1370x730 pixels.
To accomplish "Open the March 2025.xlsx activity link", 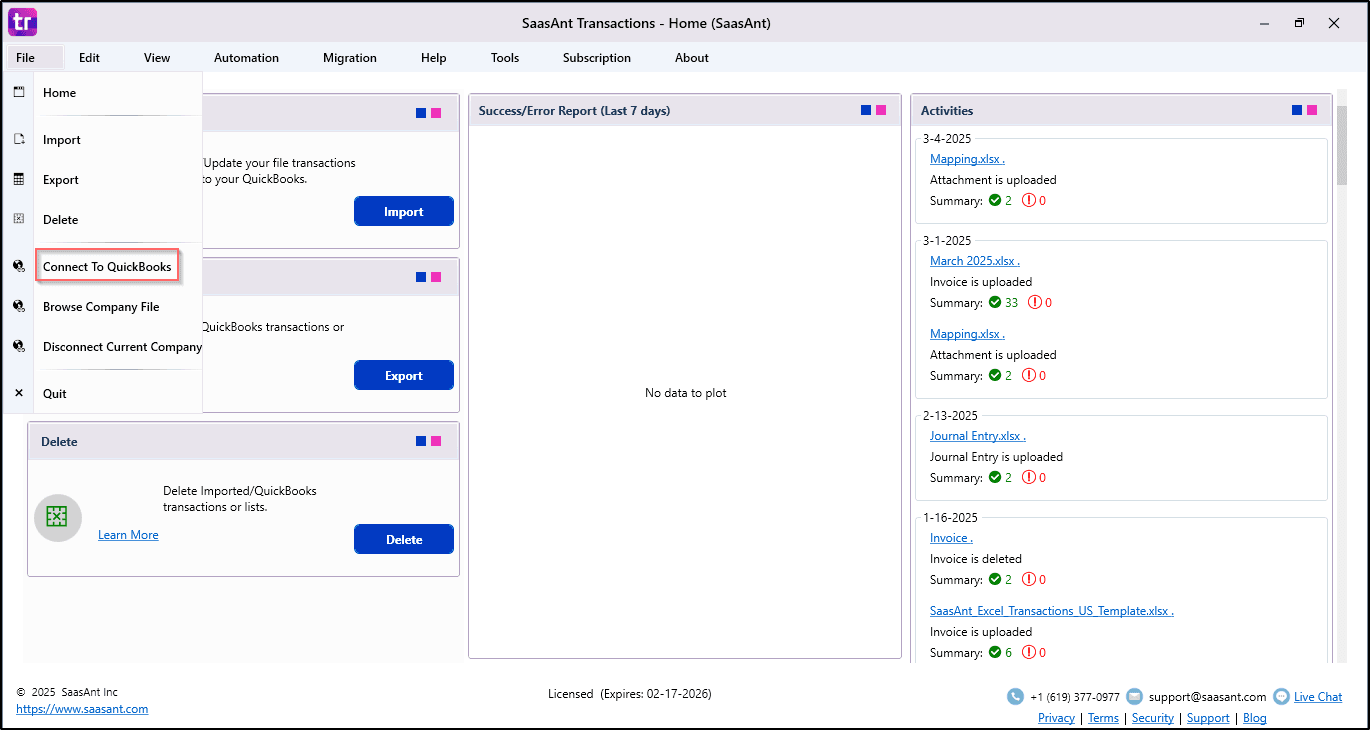I will (x=974, y=261).
